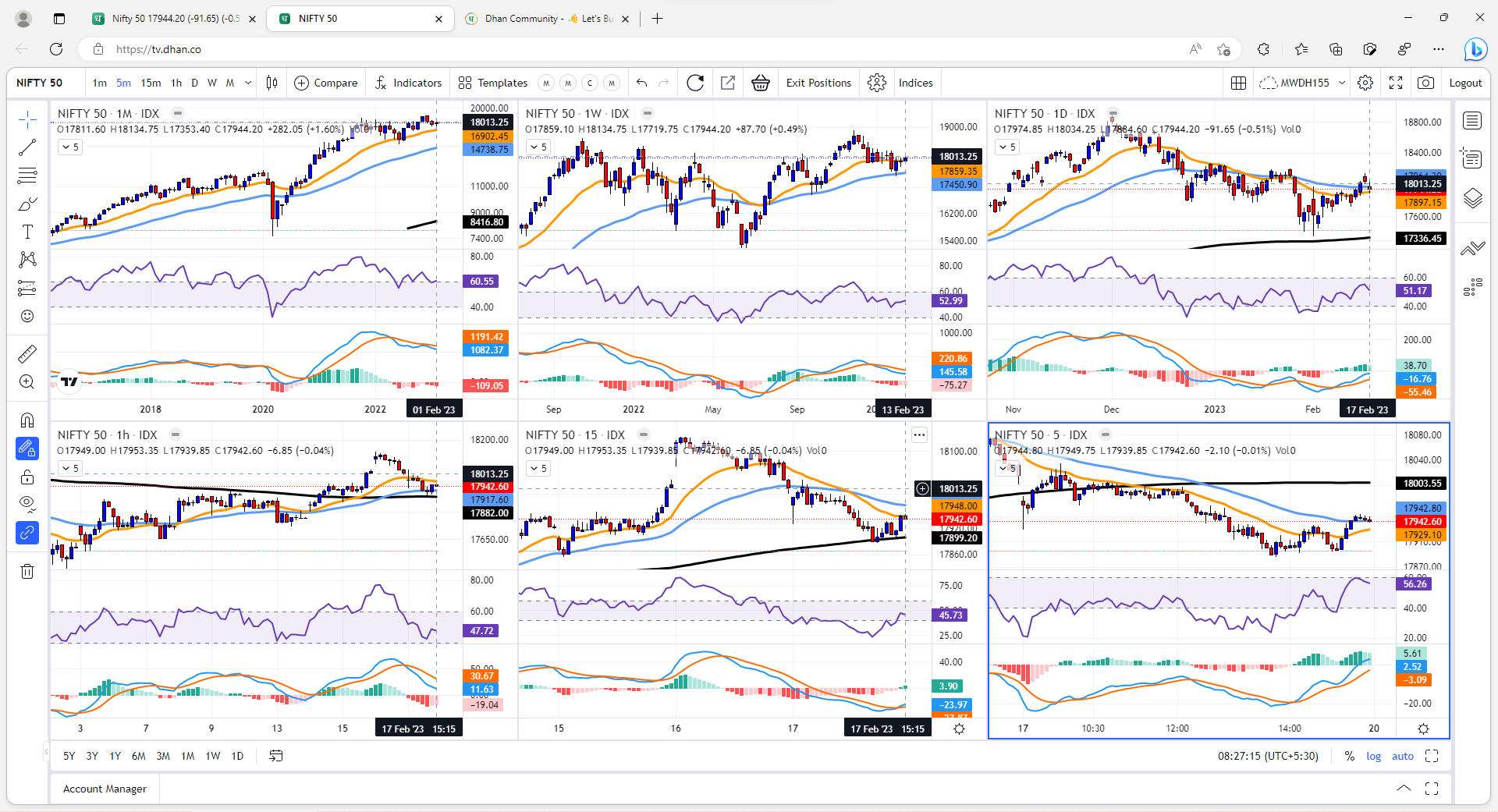1498x812 pixels.
Task: Select the text annotation tool
Action: [x=27, y=232]
